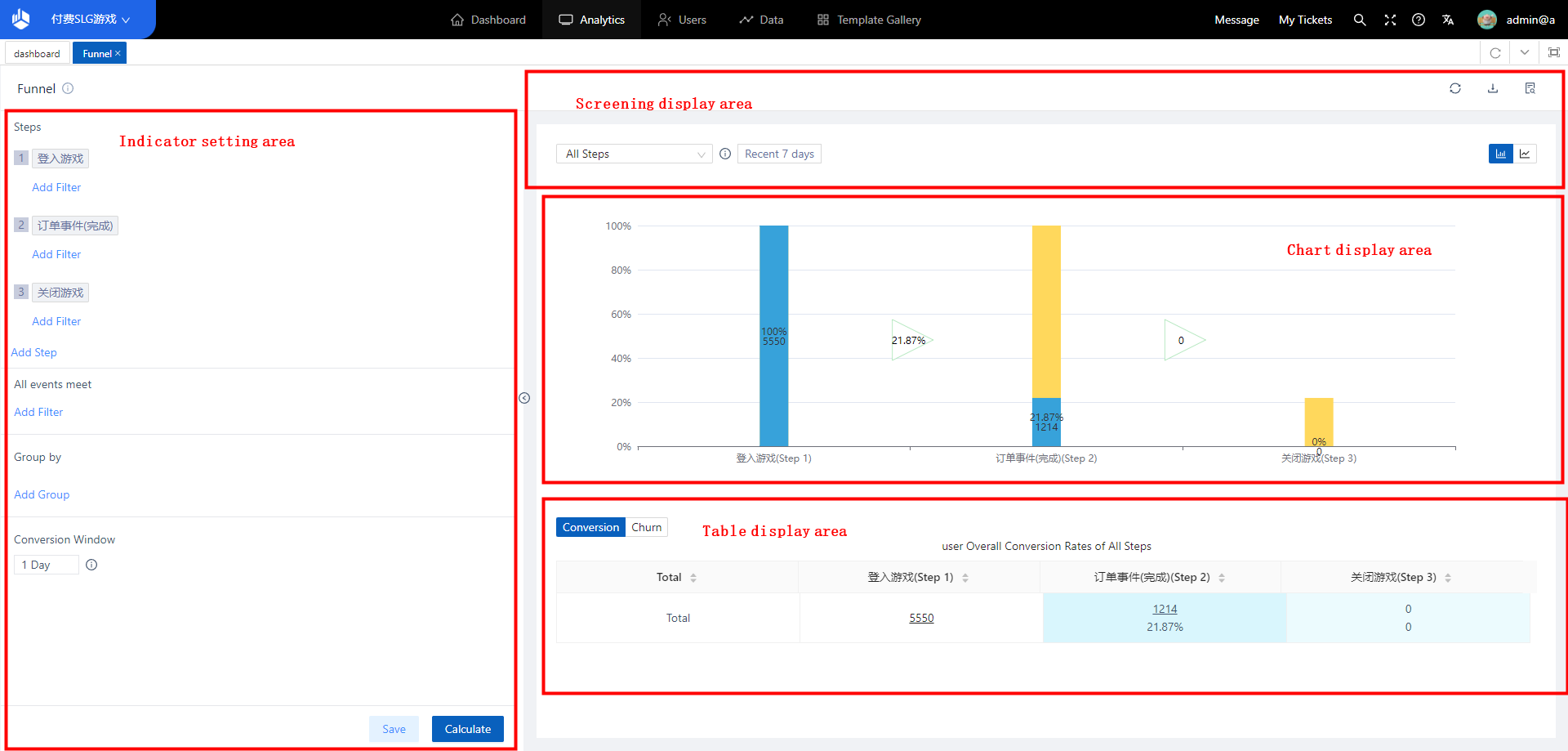Click the Calculate button
This screenshot has height=751, width=1568.
point(467,729)
